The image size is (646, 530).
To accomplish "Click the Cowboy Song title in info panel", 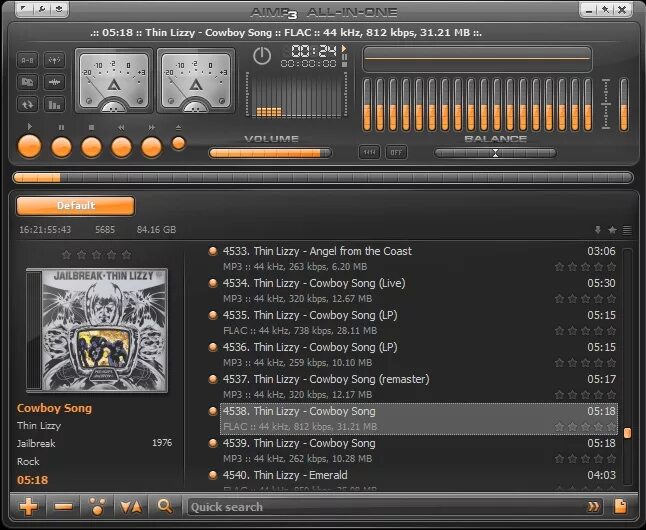I will 54,408.
